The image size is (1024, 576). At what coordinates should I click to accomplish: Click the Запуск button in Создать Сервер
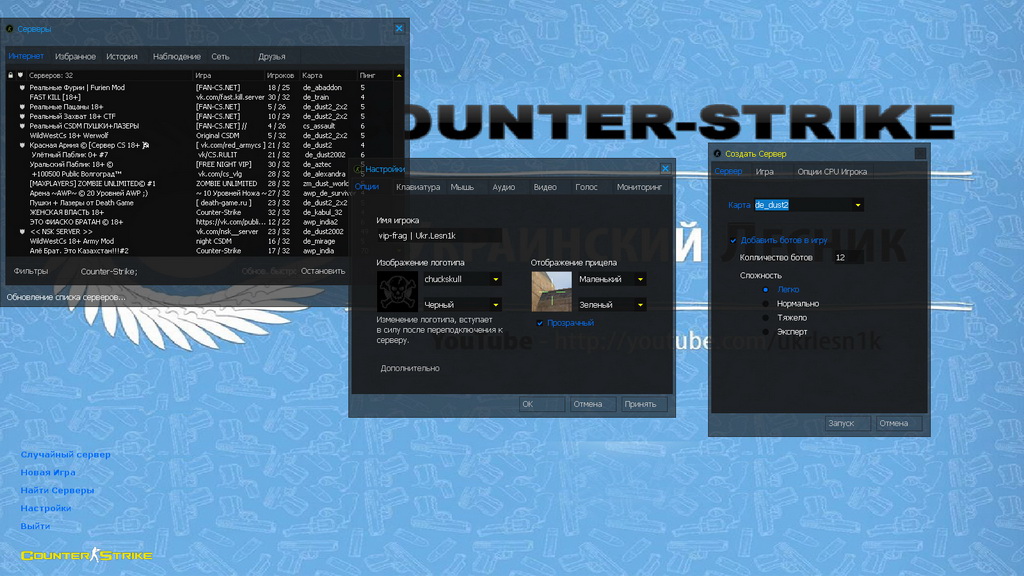(x=847, y=423)
